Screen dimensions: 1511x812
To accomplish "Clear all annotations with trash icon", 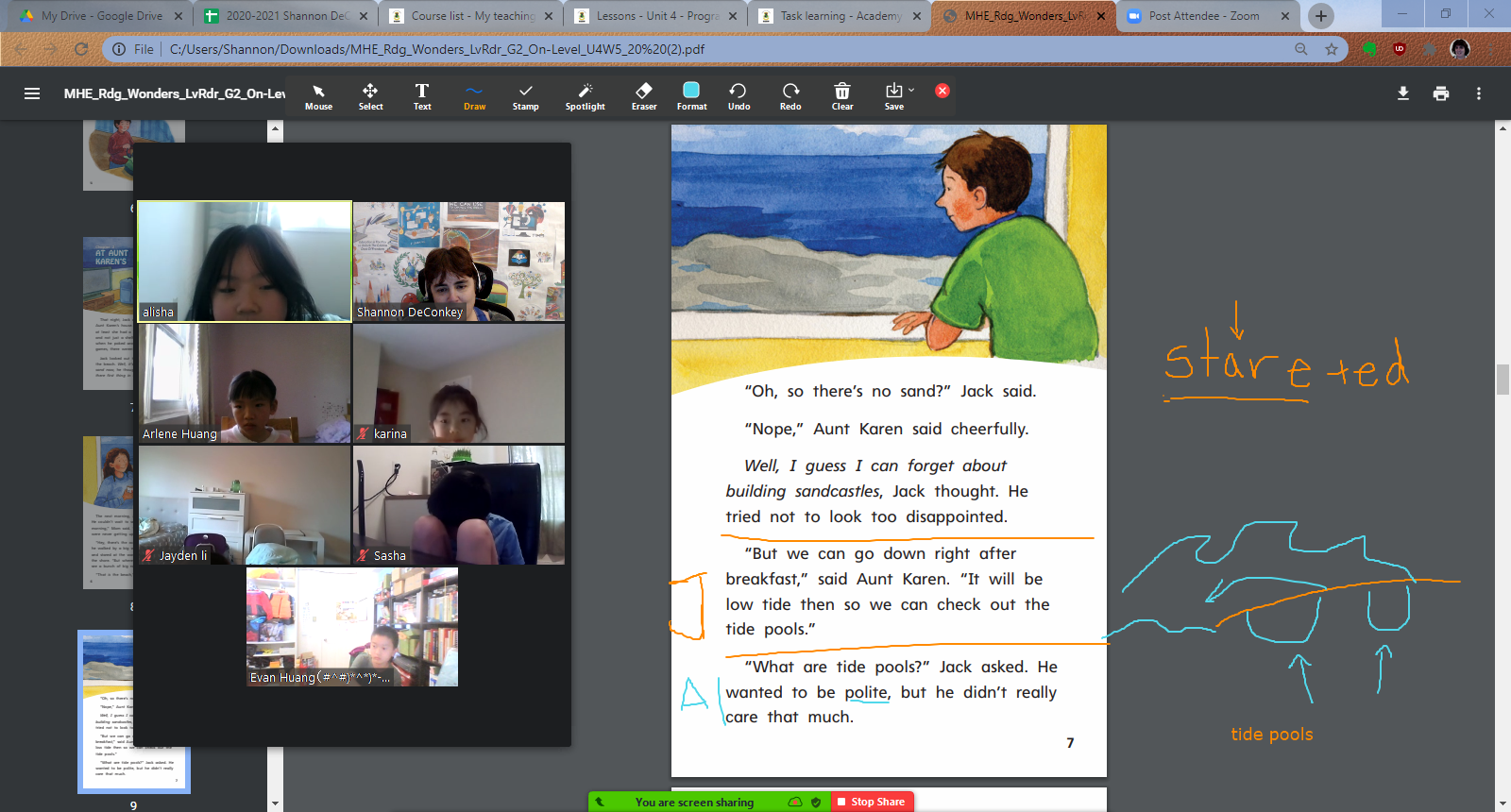I will coord(842,96).
